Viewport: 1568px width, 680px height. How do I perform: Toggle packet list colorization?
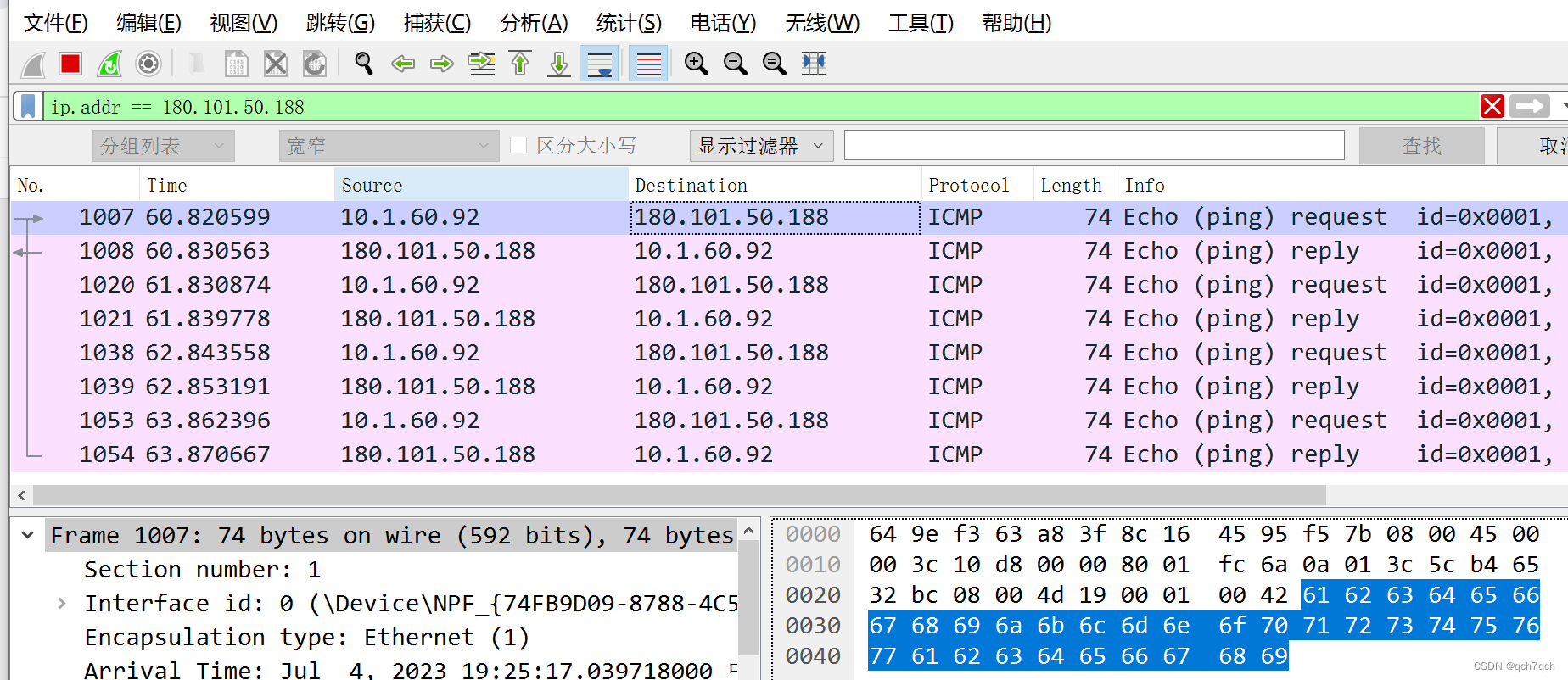(x=648, y=64)
